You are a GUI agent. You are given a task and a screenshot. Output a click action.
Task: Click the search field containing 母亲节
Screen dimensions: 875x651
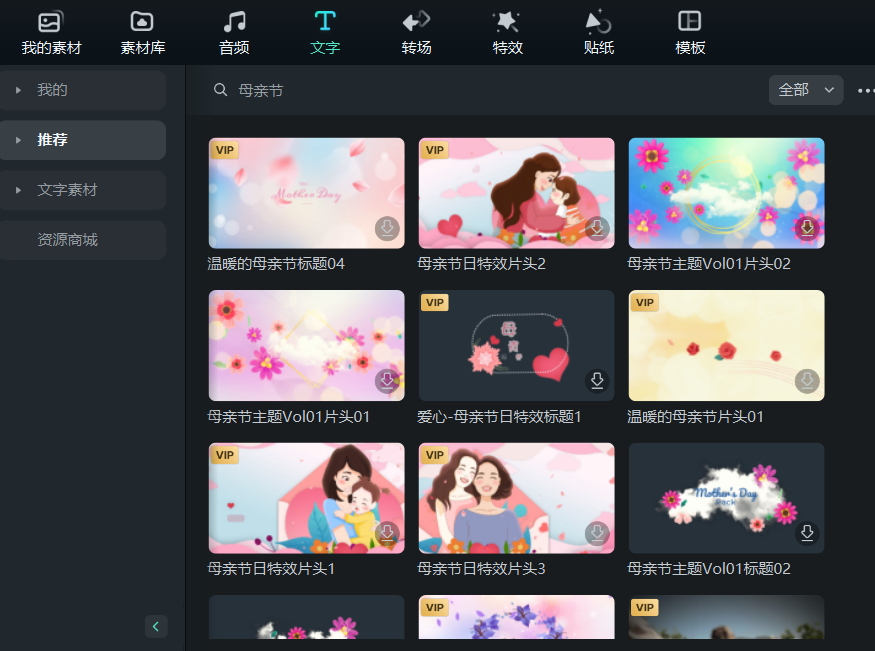click(x=480, y=90)
